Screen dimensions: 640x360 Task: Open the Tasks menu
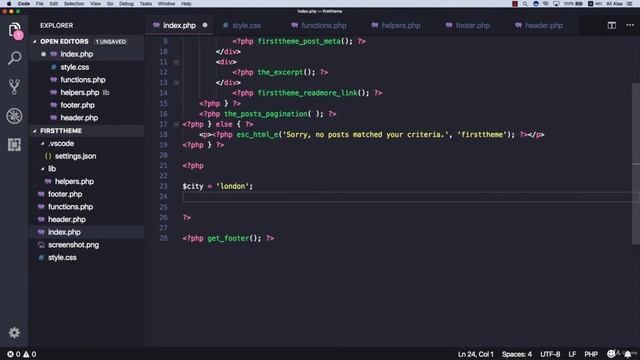click(x=146, y=4)
